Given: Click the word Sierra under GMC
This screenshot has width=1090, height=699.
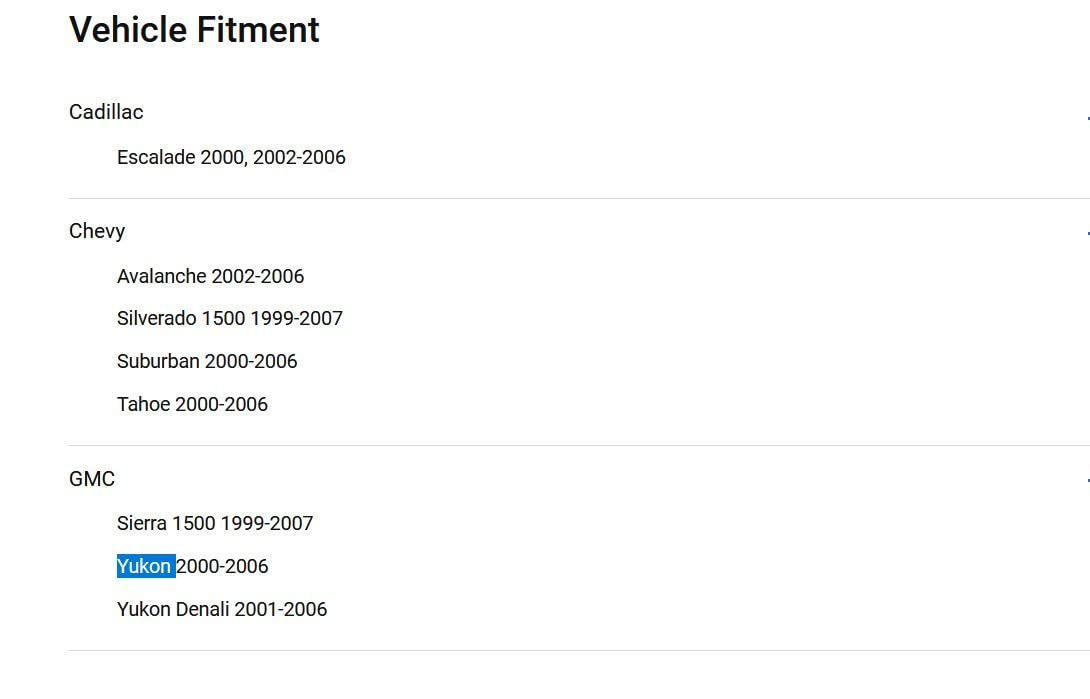Looking at the screenshot, I should pyautogui.click(x=142, y=523).
